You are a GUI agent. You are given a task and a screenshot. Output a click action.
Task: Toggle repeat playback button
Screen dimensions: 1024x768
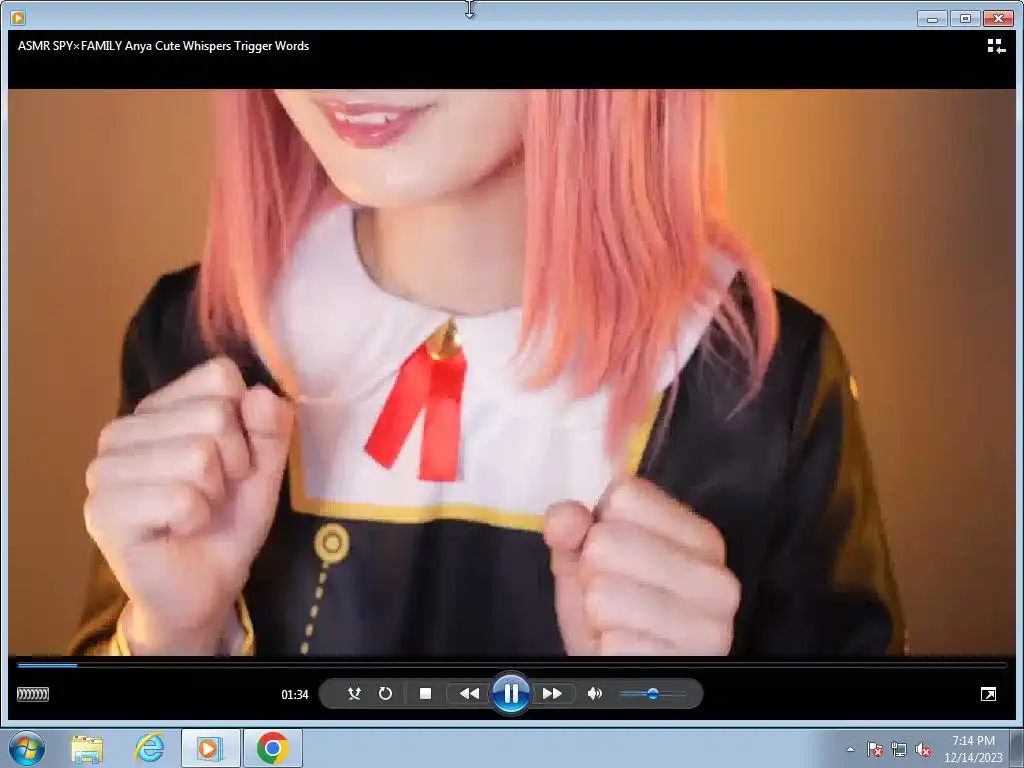point(385,694)
